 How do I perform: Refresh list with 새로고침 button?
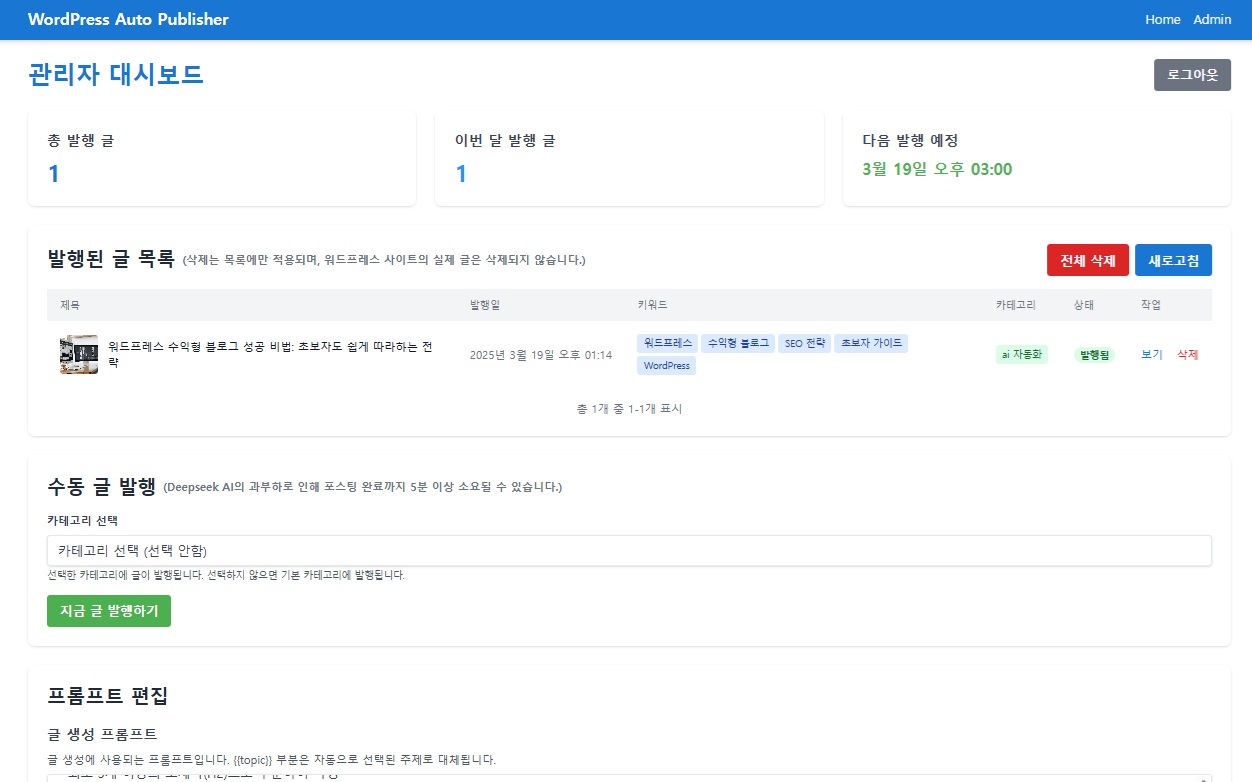[x=1173, y=260]
